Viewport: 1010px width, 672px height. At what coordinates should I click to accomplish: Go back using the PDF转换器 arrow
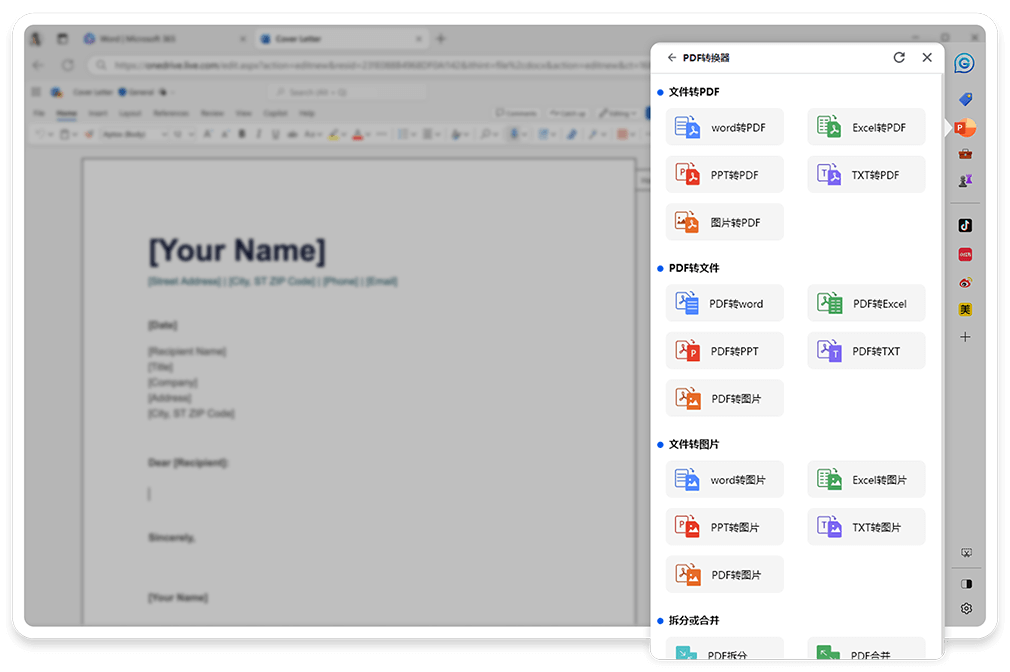[672, 58]
